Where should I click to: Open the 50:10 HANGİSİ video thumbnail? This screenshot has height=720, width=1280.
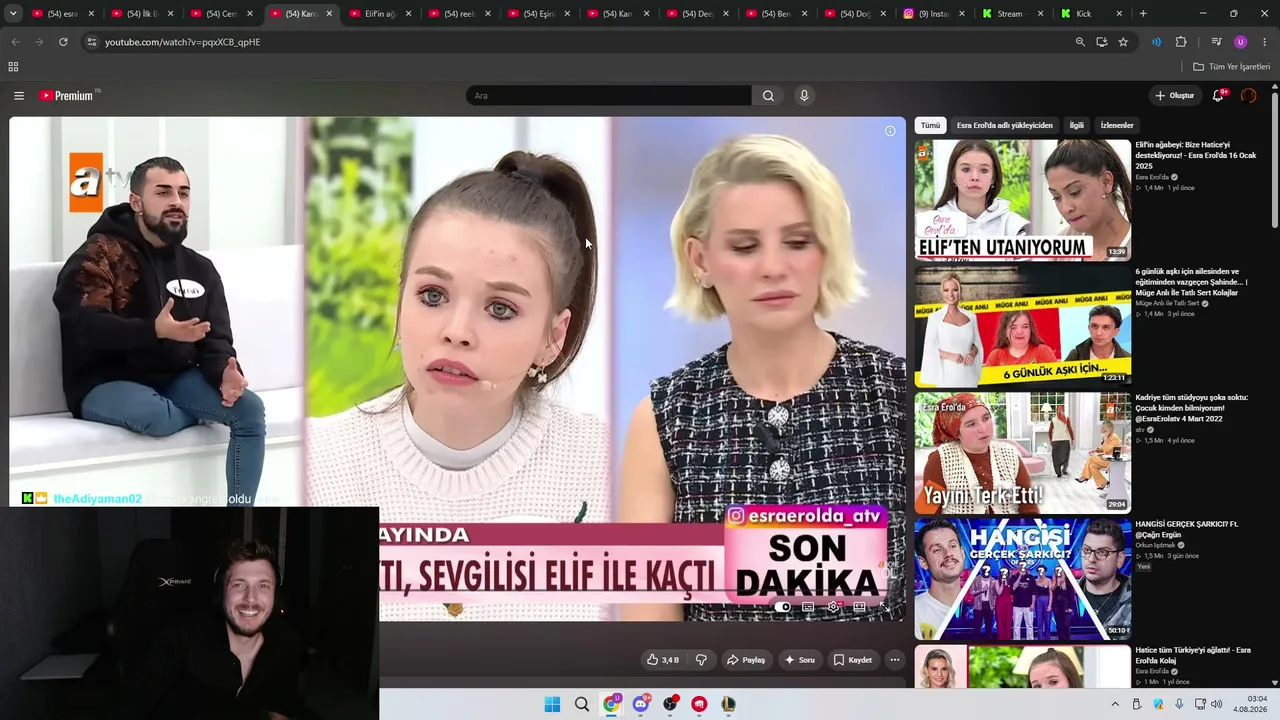click(1023, 579)
